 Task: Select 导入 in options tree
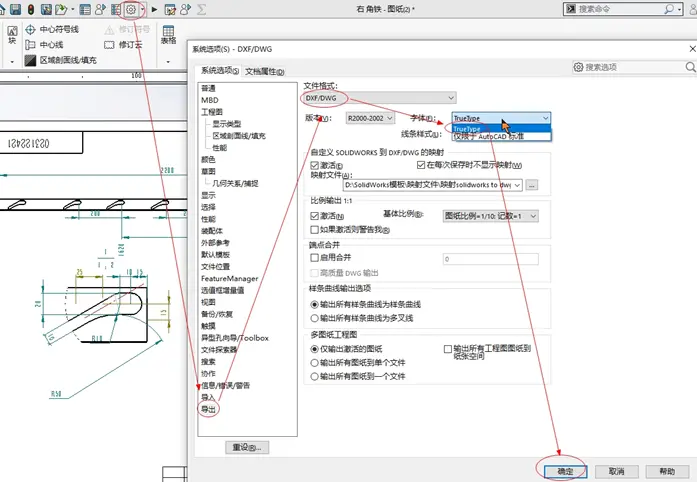pos(208,397)
